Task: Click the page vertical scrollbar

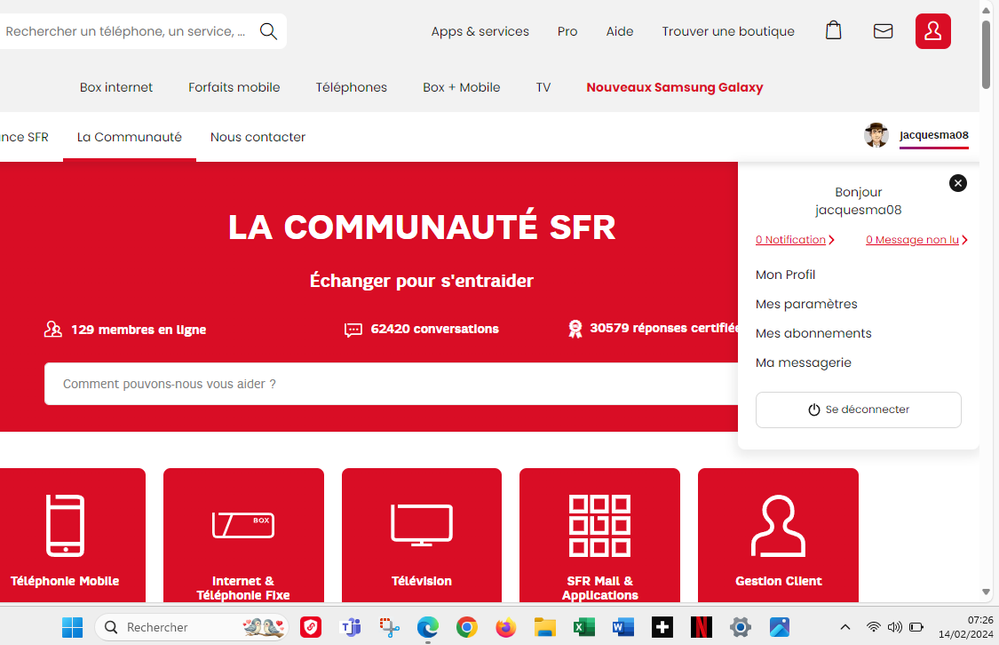Action: click(x=988, y=300)
